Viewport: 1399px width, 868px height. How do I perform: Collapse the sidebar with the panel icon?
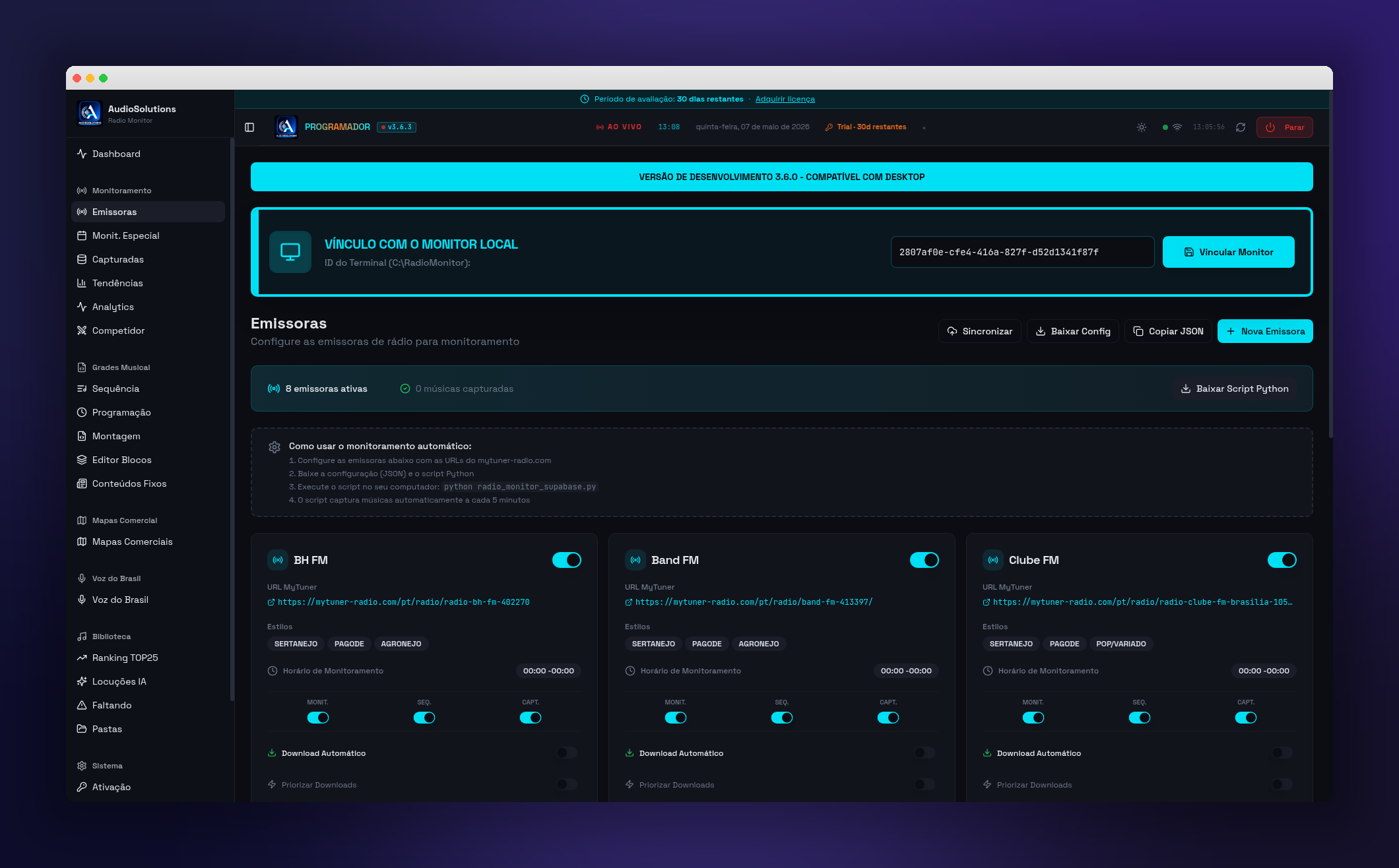tap(249, 127)
